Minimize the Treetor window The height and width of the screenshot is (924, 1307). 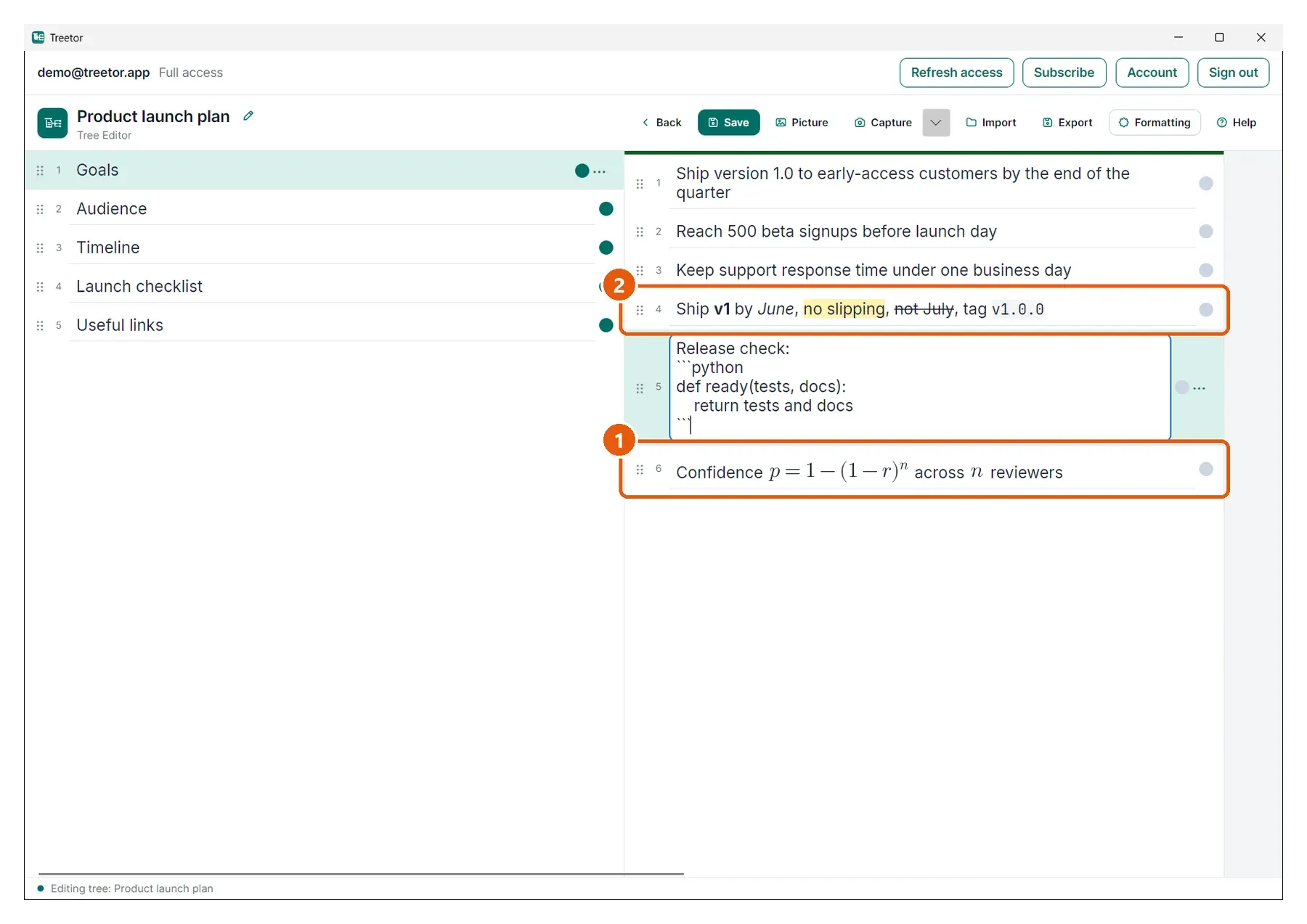(x=1178, y=38)
